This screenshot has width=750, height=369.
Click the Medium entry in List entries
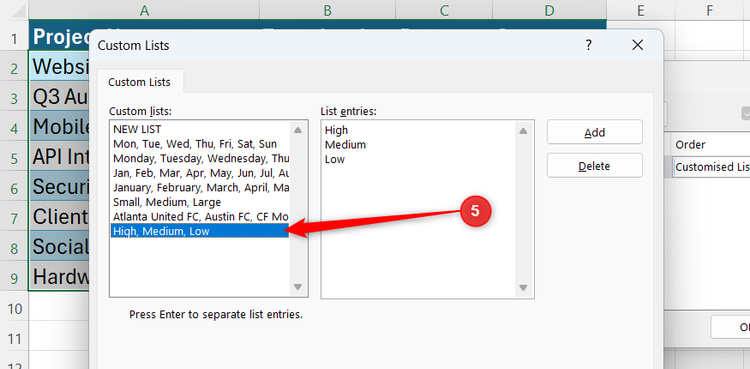(x=345, y=145)
